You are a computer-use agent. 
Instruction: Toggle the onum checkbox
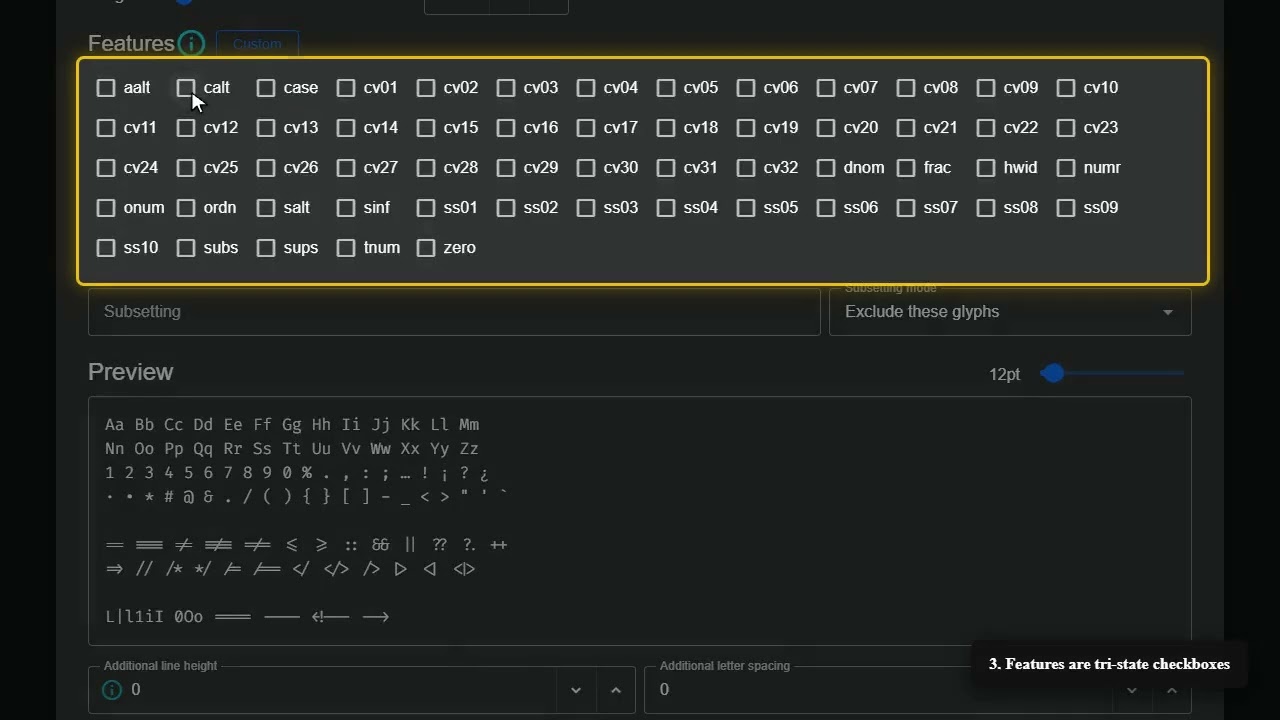(106, 208)
